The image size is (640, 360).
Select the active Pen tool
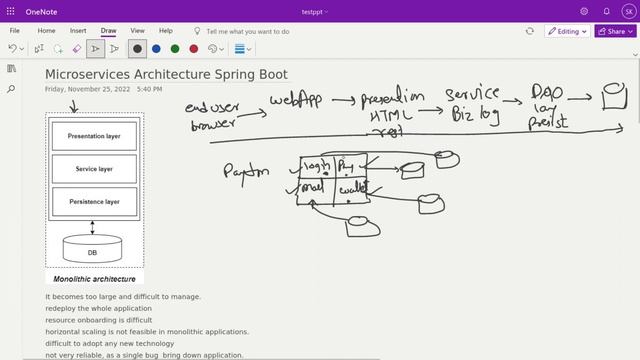96,49
